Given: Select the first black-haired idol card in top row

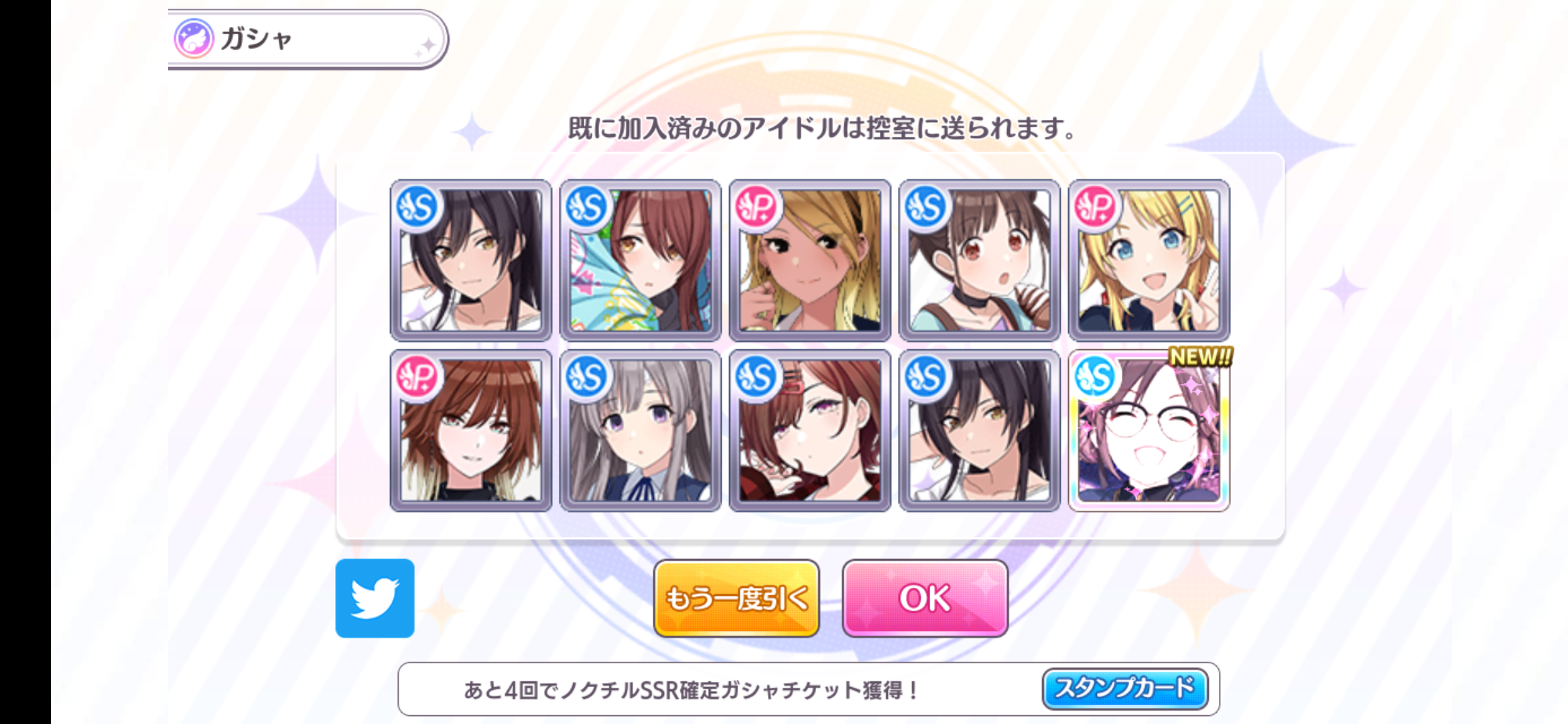Looking at the screenshot, I should pos(471,260).
